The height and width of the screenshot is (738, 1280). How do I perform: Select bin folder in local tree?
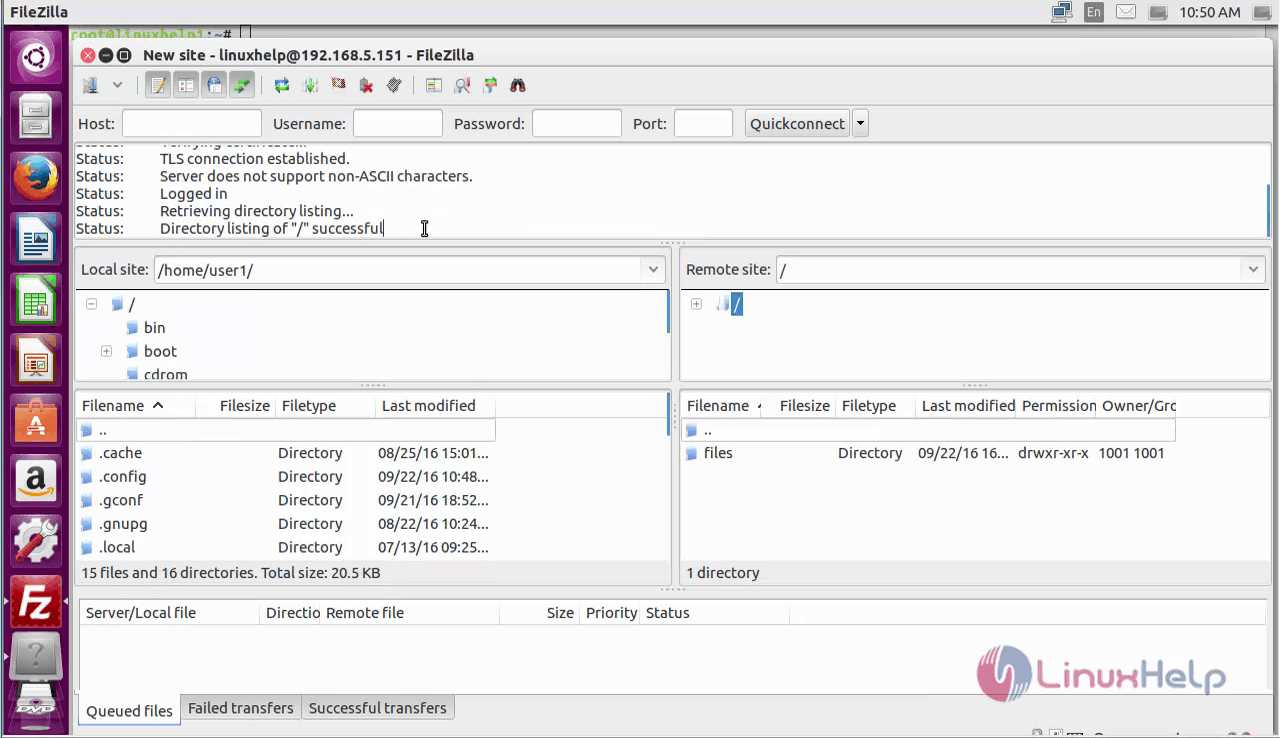point(154,328)
